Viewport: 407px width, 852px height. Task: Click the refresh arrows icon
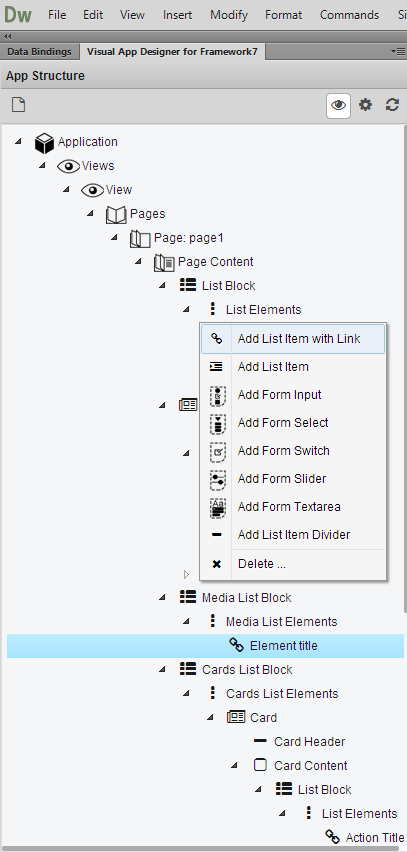pyautogui.click(x=392, y=105)
